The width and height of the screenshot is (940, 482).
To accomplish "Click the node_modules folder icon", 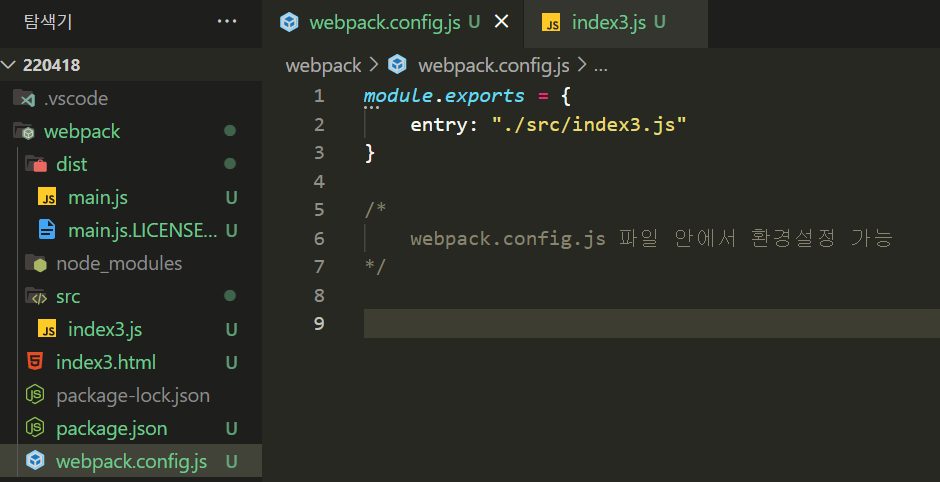I will coord(36,263).
